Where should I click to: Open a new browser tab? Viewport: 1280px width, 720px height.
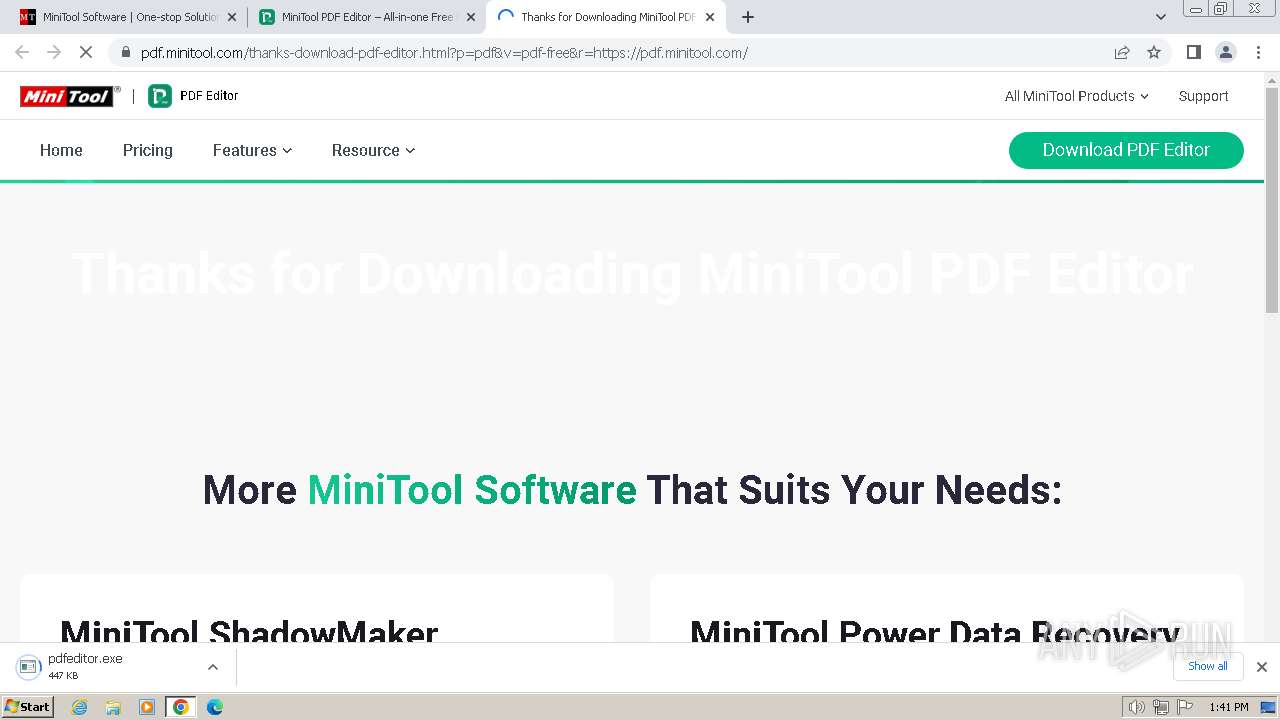[748, 17]
